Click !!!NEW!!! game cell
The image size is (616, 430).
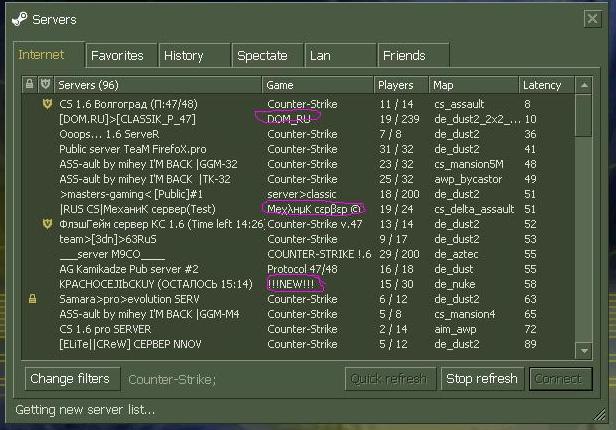coord(291,284)
